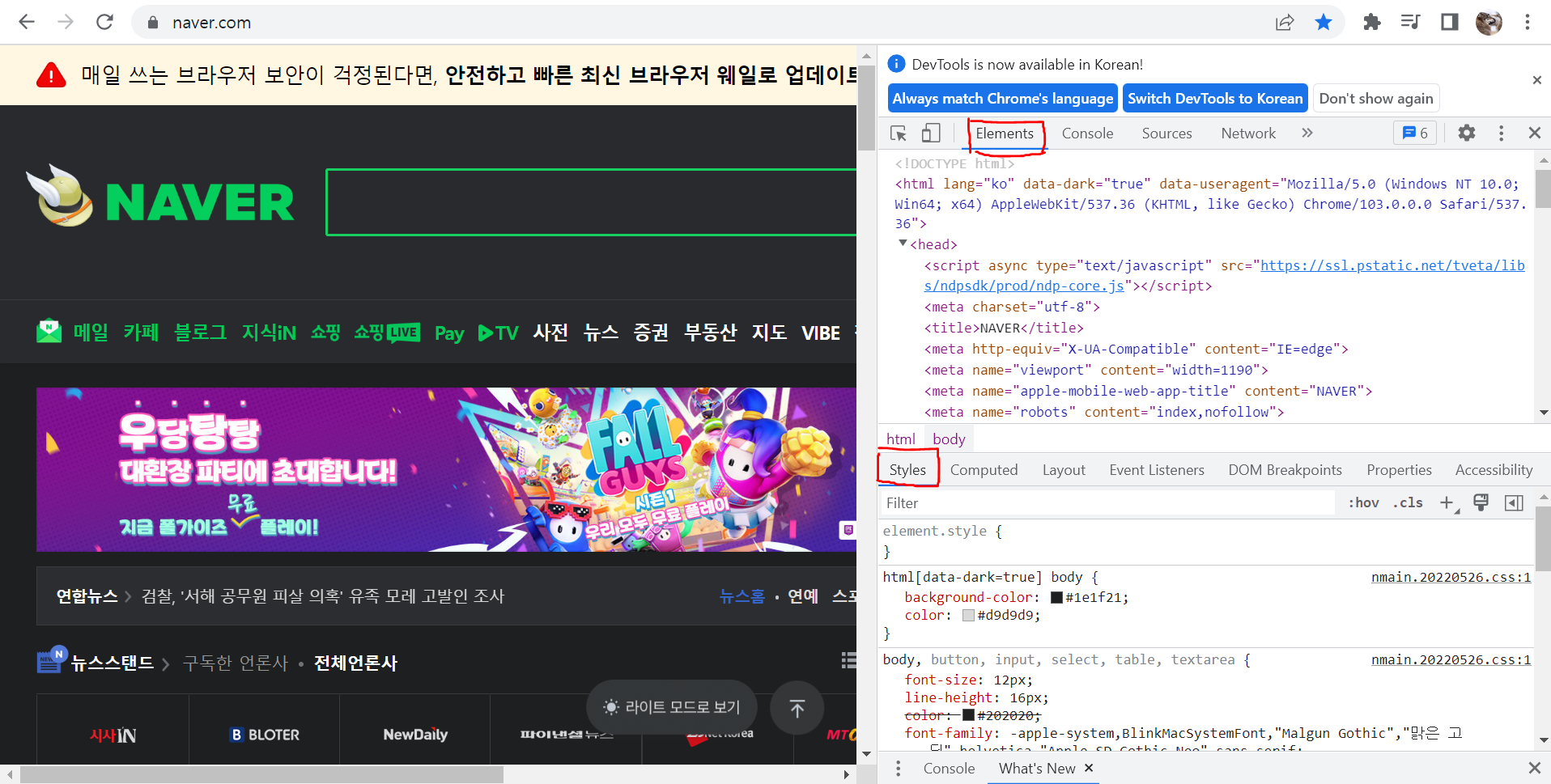Click the new style rule plus icon
The width and height of the screenshot is (1551, 784).
click(x=1447, y=502)
